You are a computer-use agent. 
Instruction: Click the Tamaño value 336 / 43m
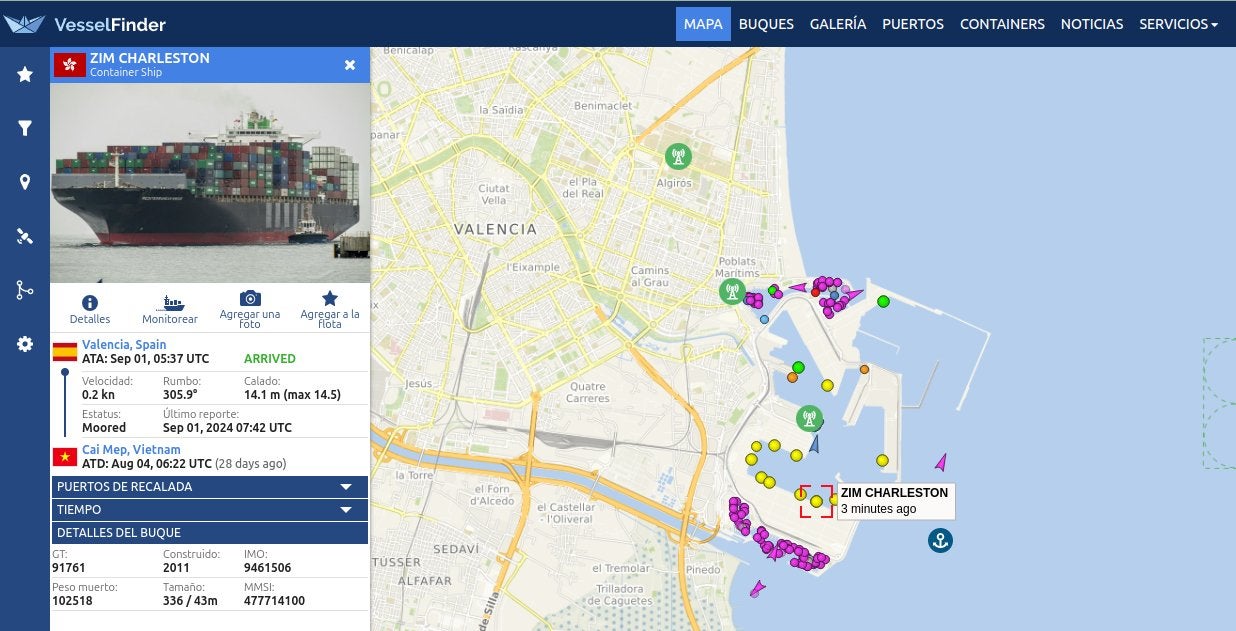190,601
